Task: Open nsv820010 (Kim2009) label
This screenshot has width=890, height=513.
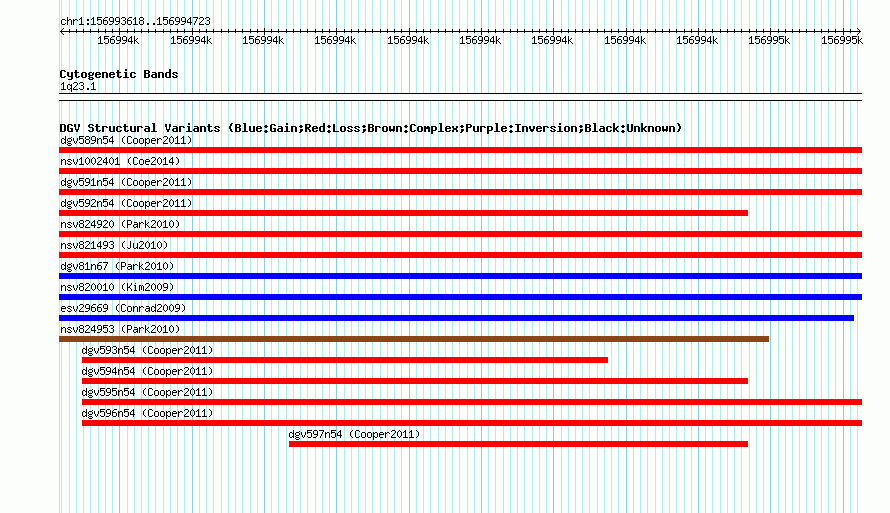Action: pyautogui.click(x=117, y=287)
